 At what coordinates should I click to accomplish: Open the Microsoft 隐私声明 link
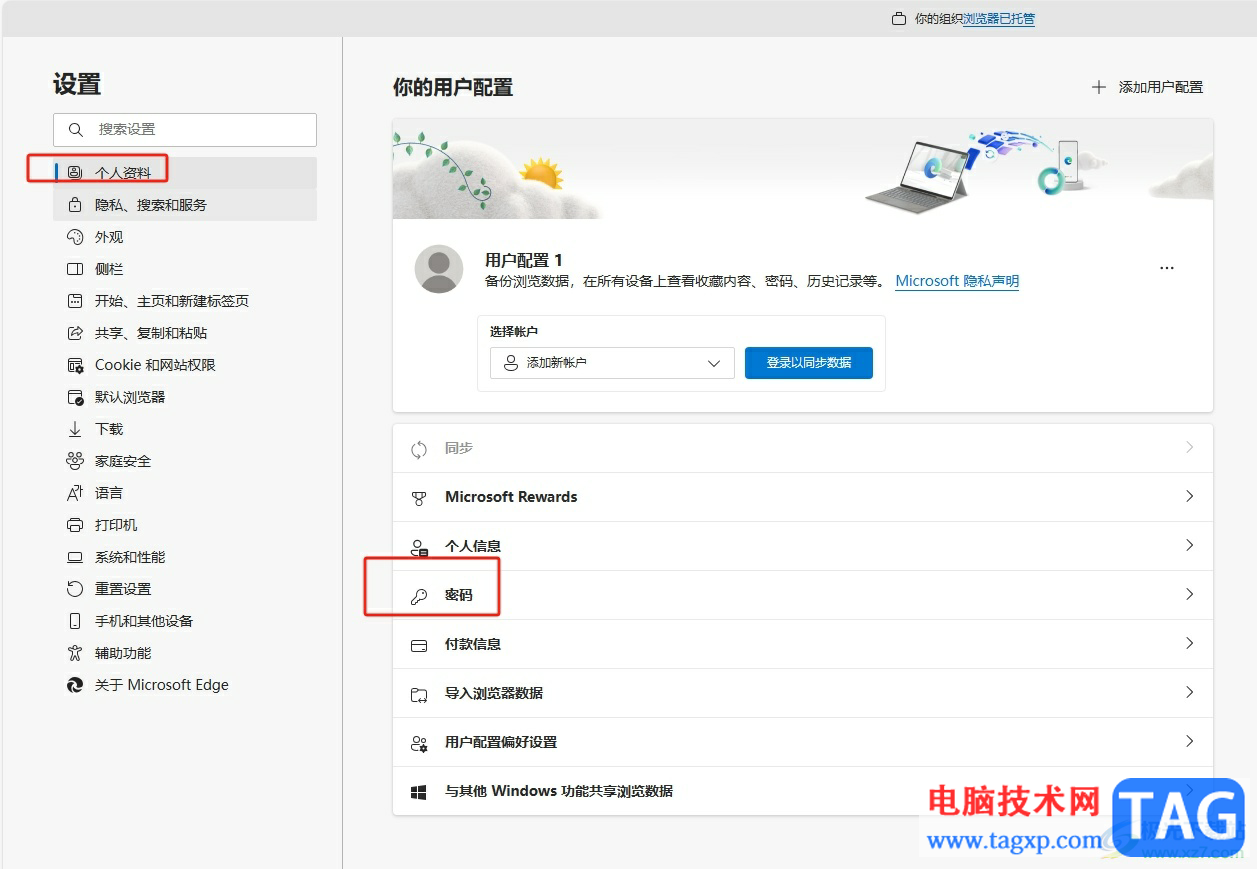957,282
